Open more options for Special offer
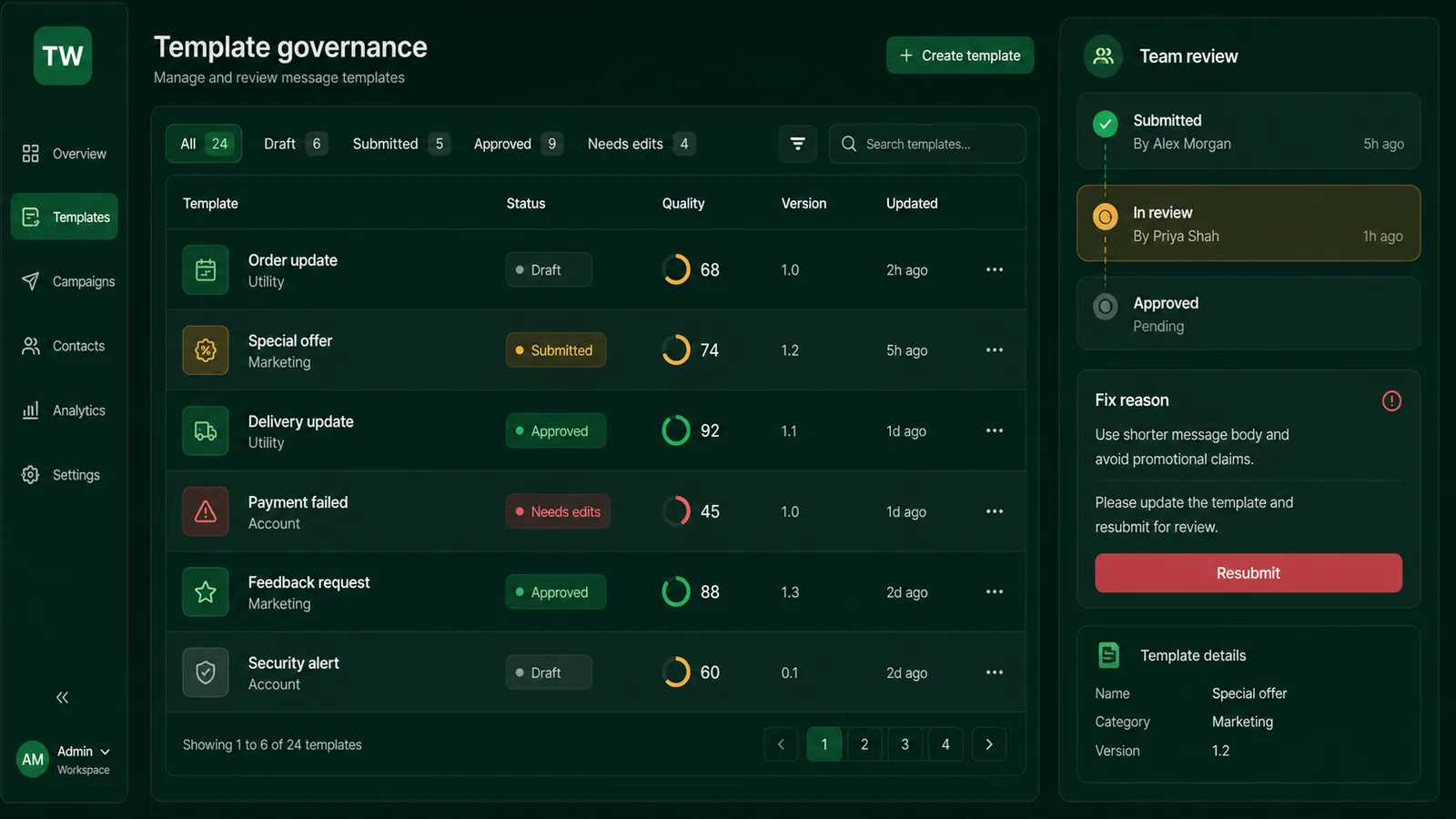1456x819 pixels. coord(995,350)
